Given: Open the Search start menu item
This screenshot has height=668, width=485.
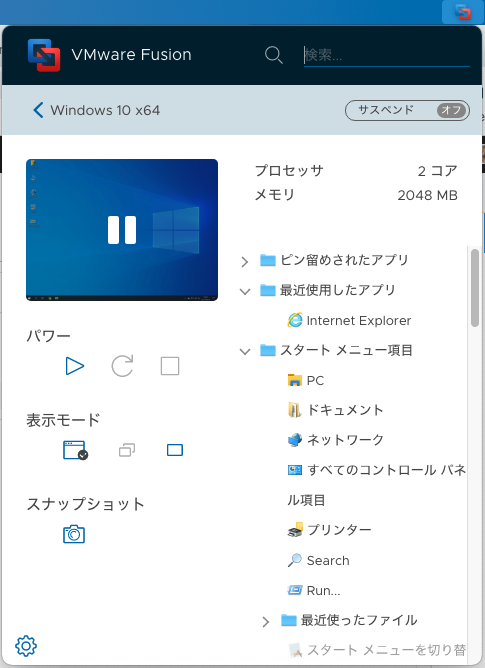Looking at the screenshot, I should coord(318,560).
